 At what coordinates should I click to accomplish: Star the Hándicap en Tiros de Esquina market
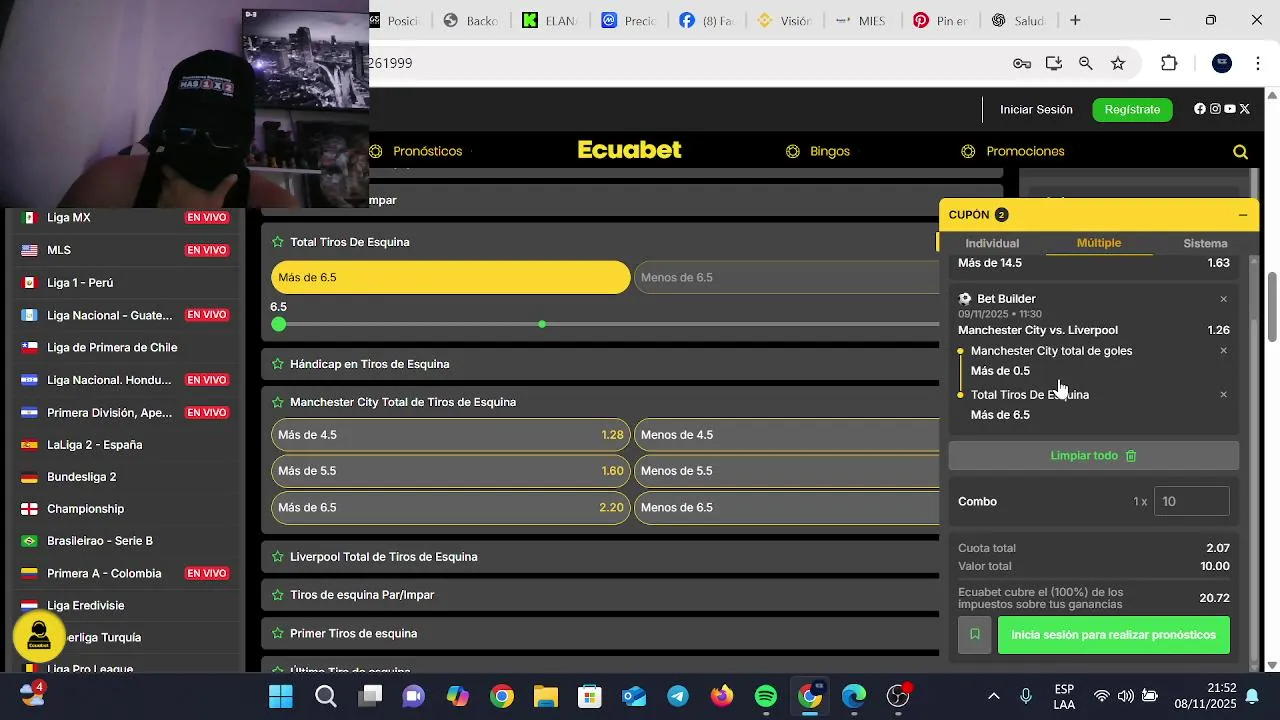(277, 364)
